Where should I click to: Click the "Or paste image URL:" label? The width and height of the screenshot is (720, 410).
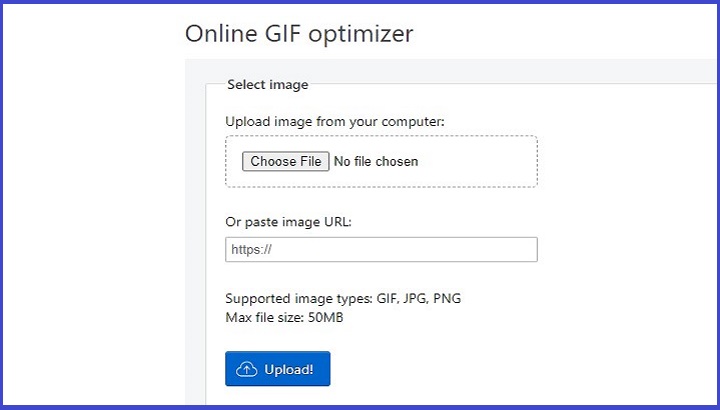pyautogui.click(x=289, y=221)
